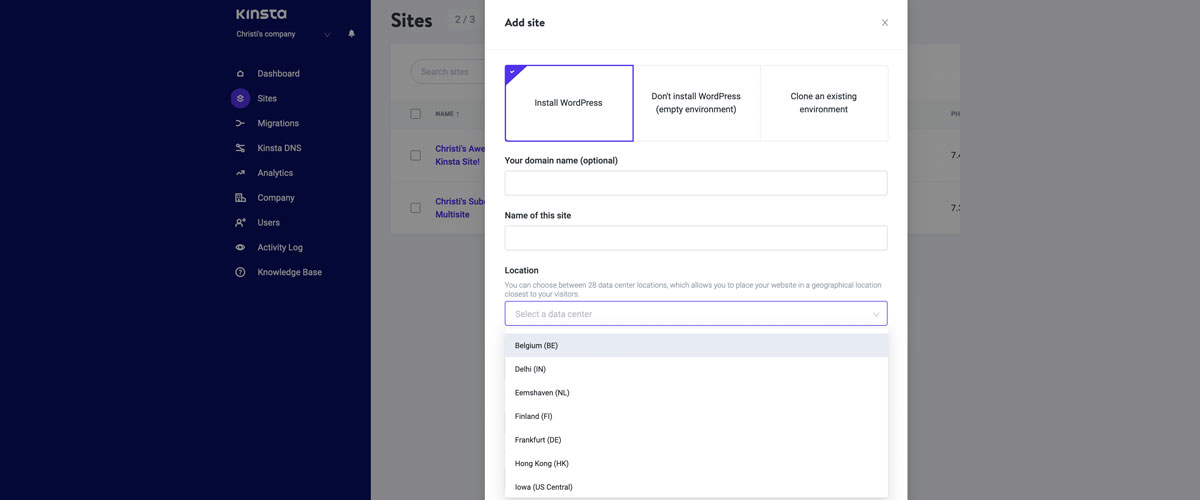Click the Migrations arrow icon

pyautogui.click(x=240, y=123)
